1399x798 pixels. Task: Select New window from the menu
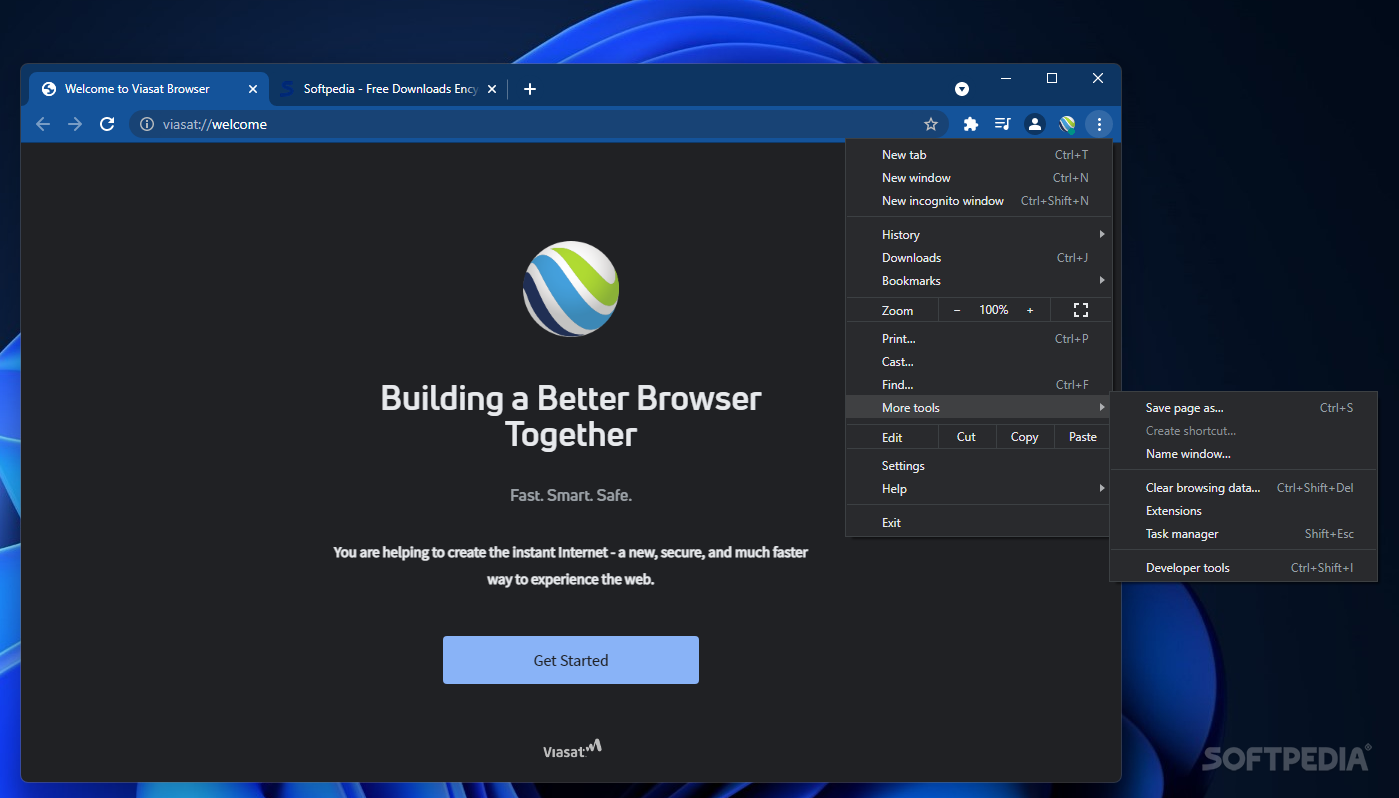[979, 178]
